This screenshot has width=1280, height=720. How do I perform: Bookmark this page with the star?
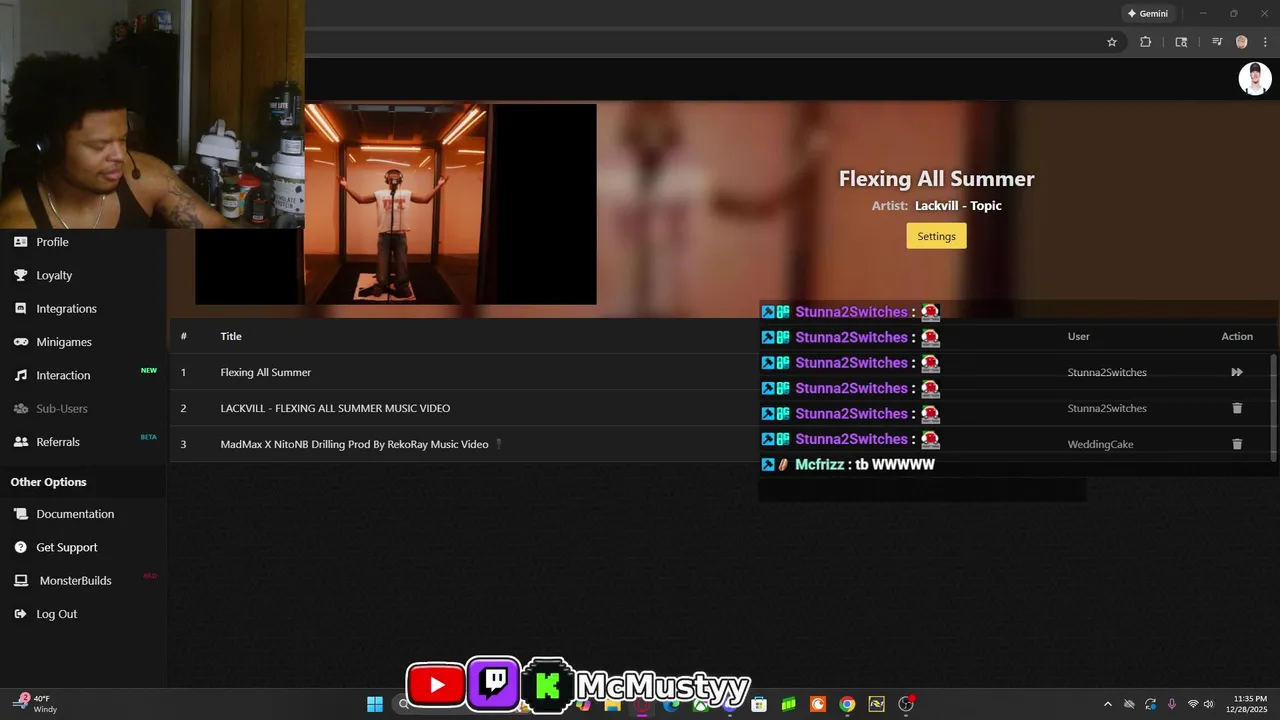(x=1112, y=42)
